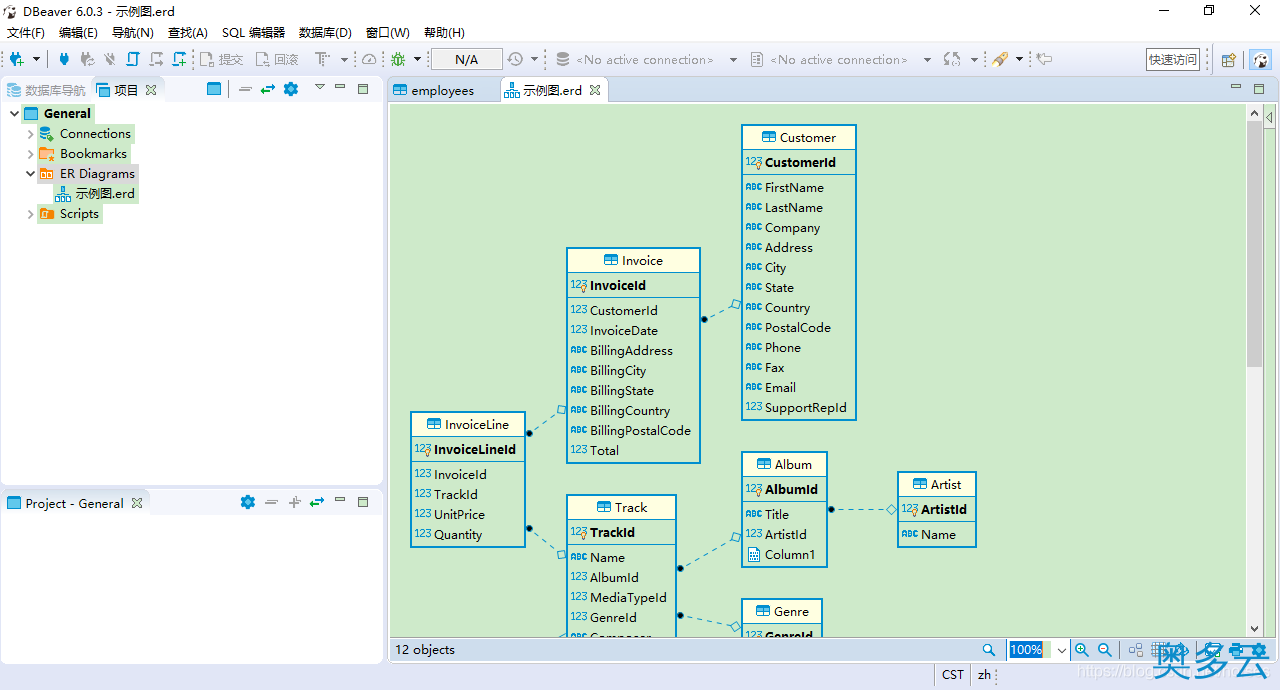The image size is (1280, 690).
Task: Expand the Scripts folder
Action: 31,214
